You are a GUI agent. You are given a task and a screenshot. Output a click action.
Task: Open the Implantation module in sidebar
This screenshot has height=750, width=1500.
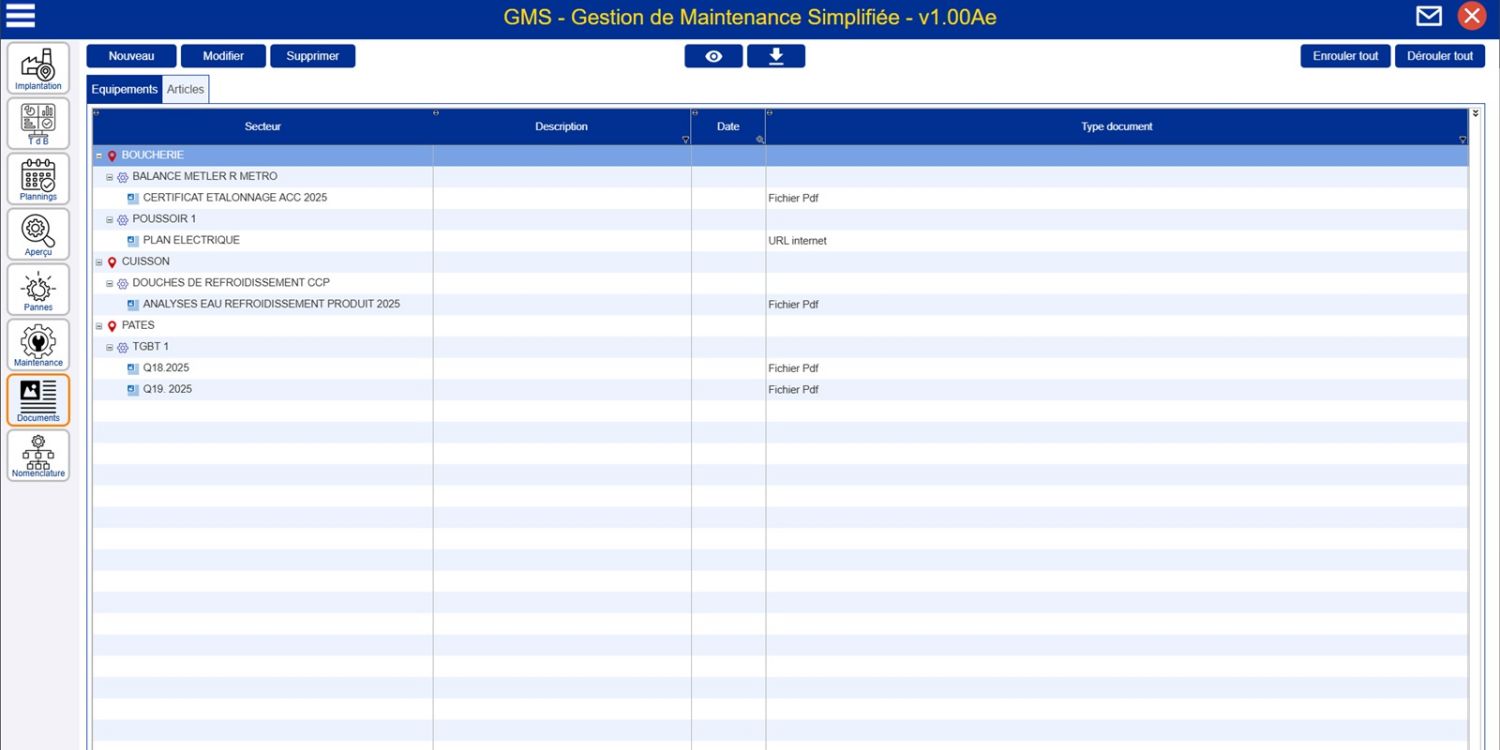[38, 68]
